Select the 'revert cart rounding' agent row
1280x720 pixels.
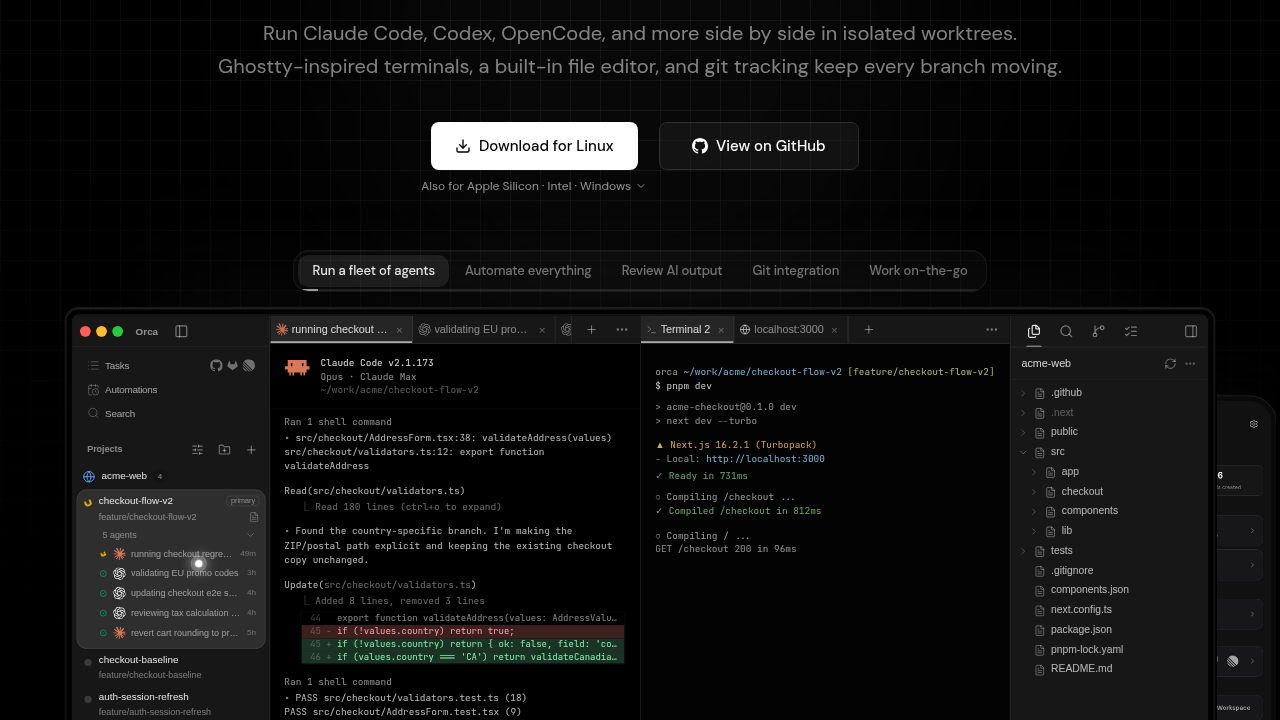[x=178, y=633]
